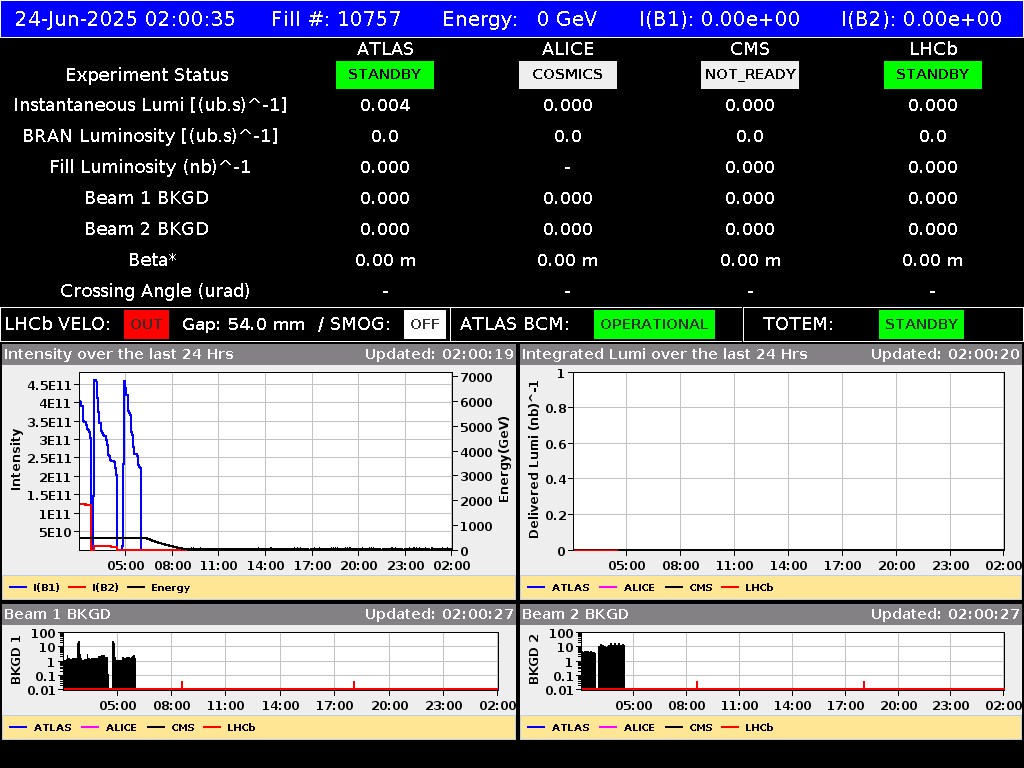This screenshot has width=1024, height=768.
Task: Click the Beam 1 BKGD chart title
Action: click(57, 615)
